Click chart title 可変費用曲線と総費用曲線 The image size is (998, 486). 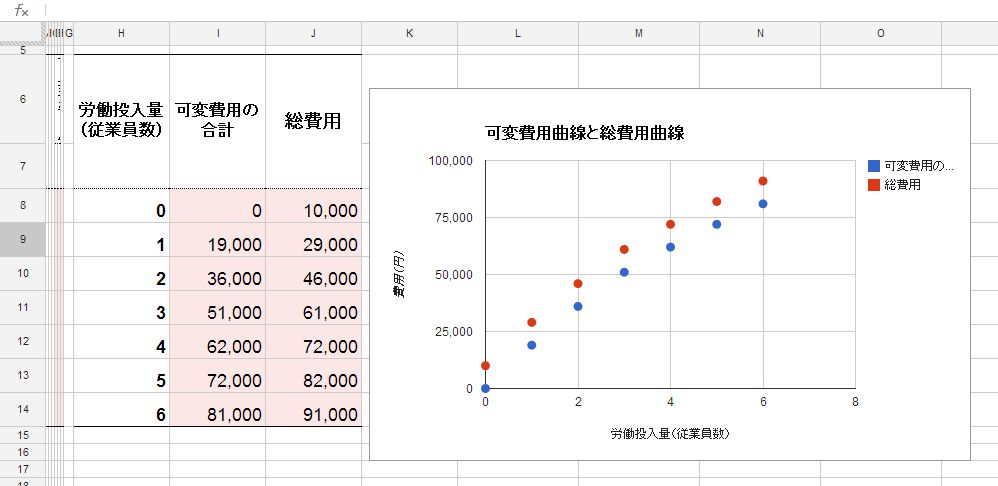584,134
